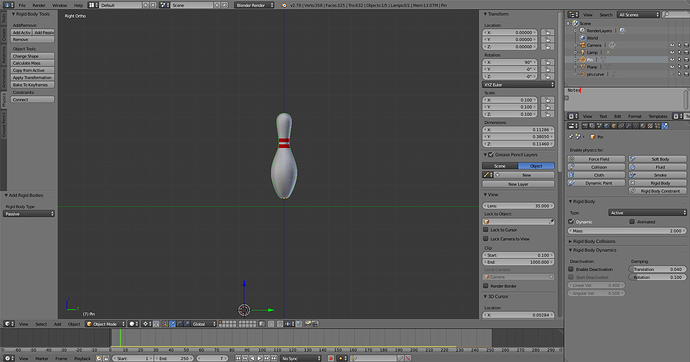Image resolution: width=690 pixels, height=362 pixels.
Task: Open the Physics properties tab icon
Action: pos(664,126)
